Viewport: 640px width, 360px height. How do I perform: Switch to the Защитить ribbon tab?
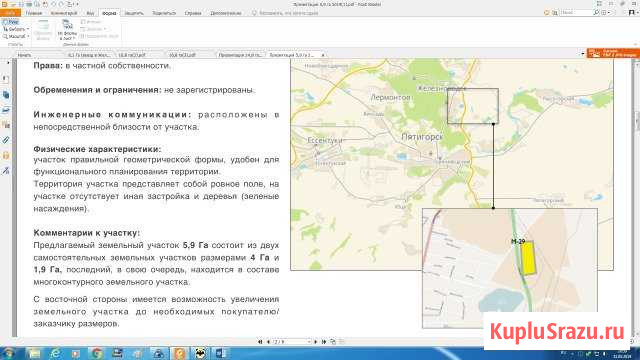134,13
